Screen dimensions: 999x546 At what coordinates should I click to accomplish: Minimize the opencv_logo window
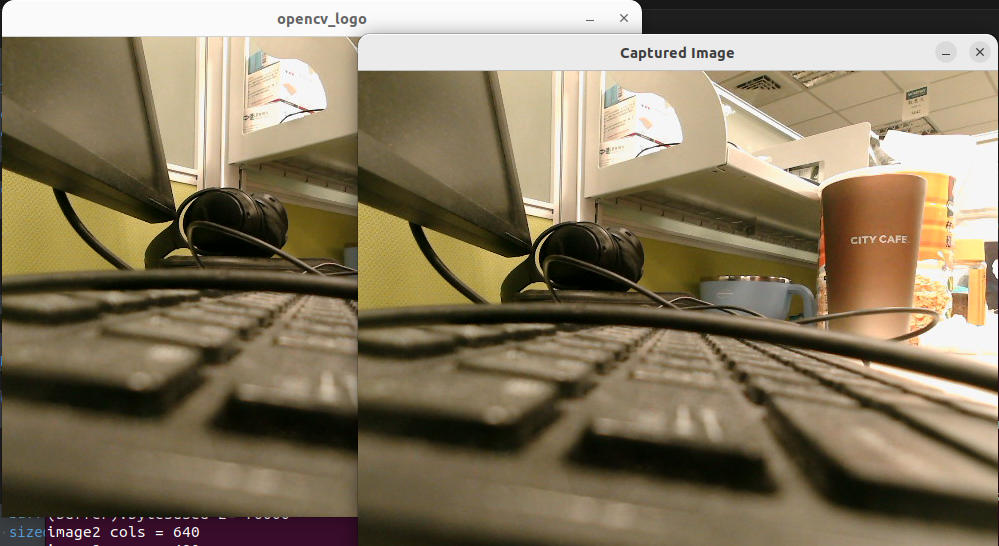(590, 19)
